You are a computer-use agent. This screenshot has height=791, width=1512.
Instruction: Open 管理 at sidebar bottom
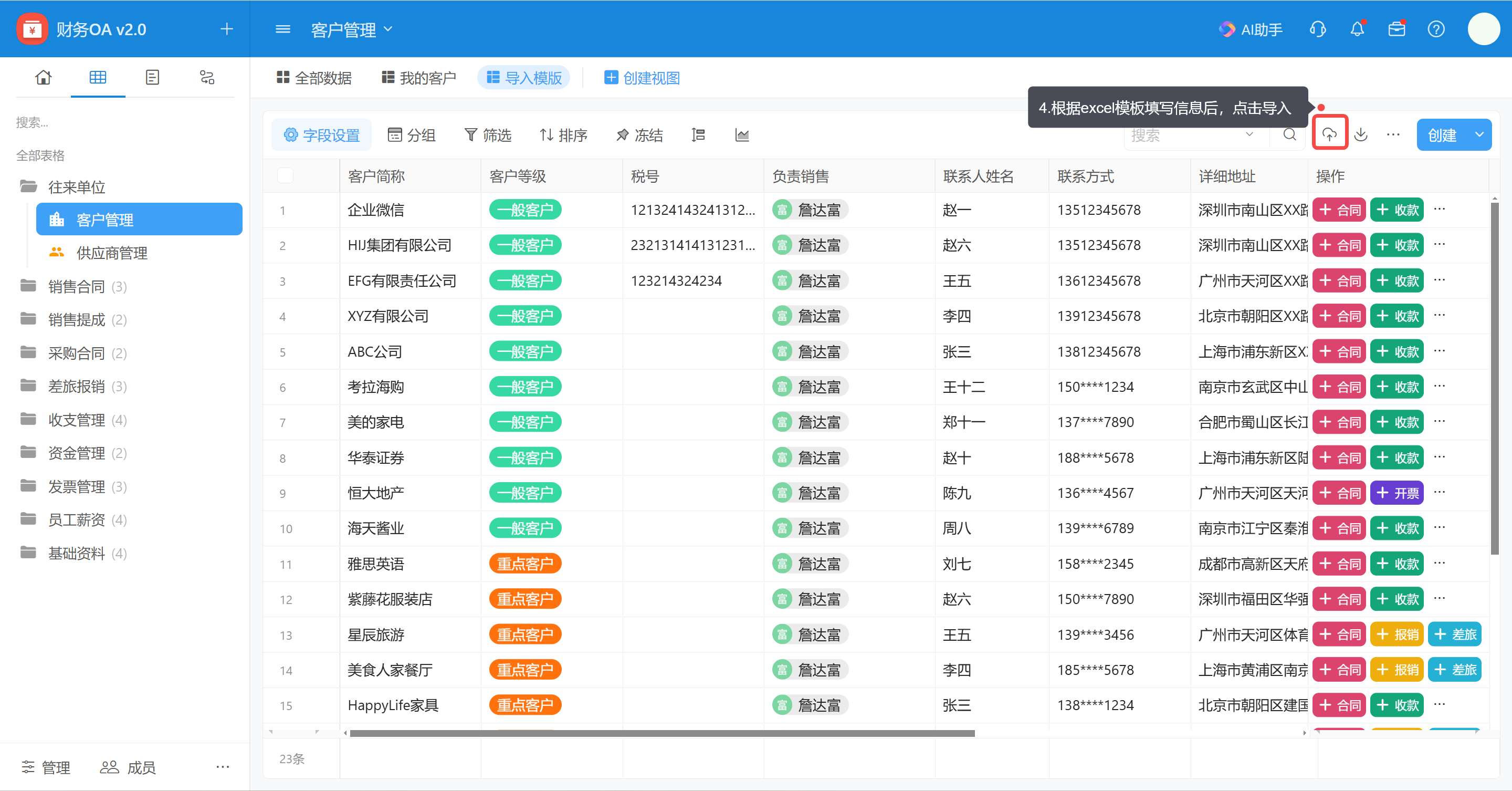pos(46,767)
